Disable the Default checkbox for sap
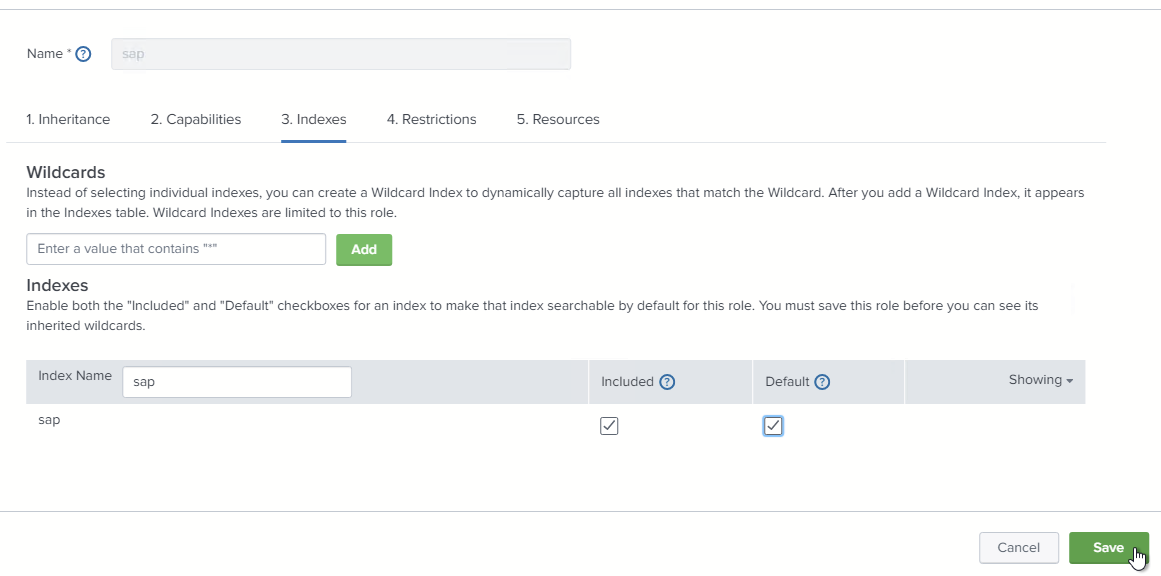1161x576 pixels. coord(772,425)
